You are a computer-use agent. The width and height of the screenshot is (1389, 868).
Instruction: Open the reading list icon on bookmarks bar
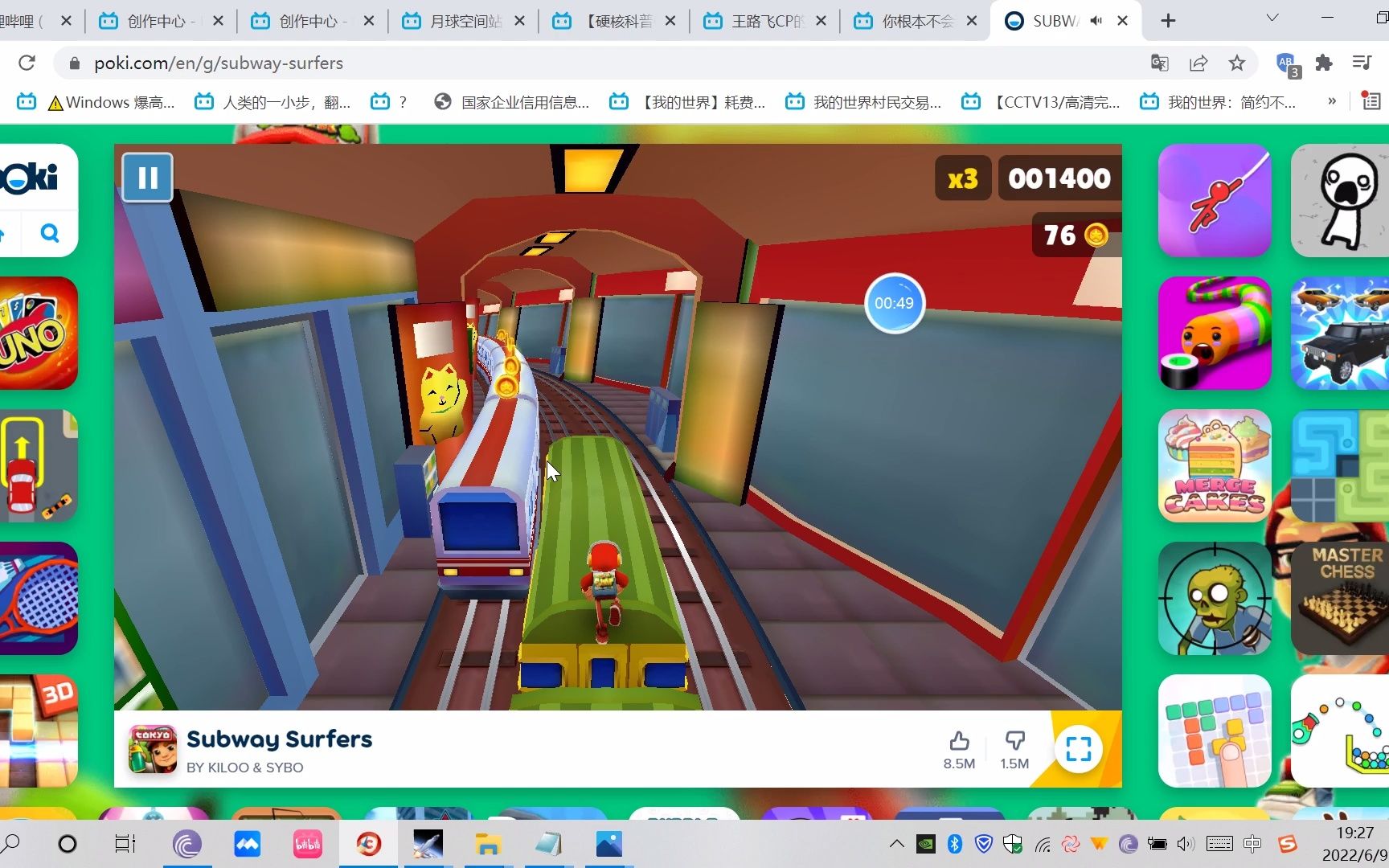click(1371, 101)
